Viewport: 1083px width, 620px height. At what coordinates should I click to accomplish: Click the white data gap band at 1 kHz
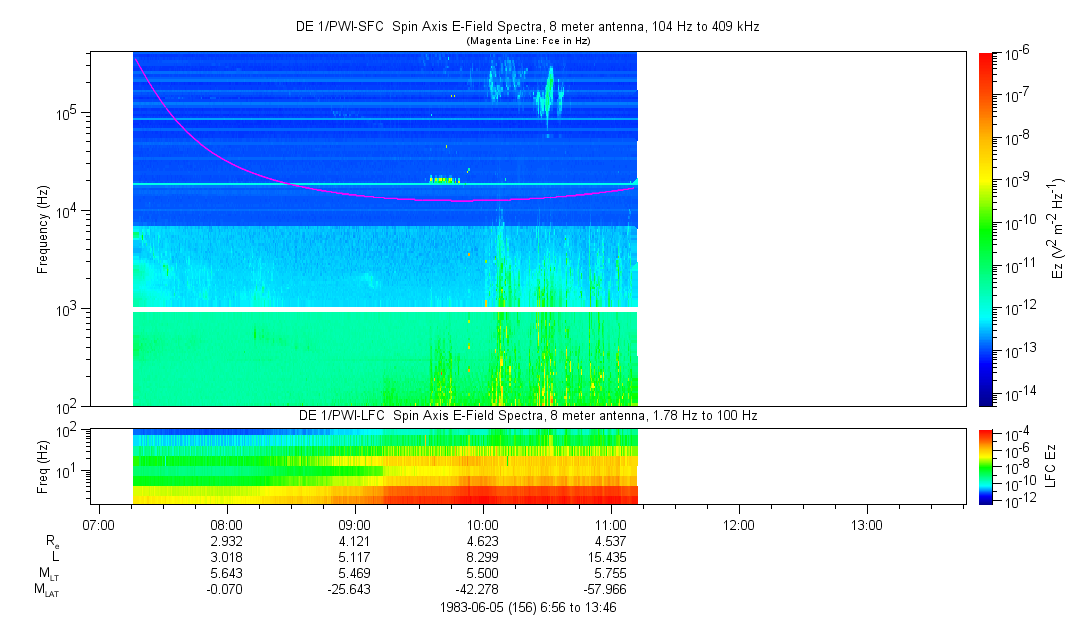point(385,309)
